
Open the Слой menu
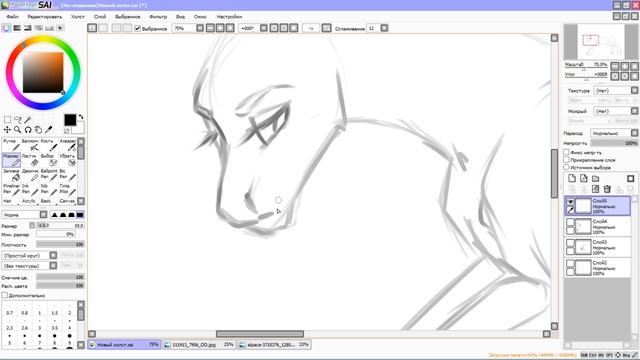point(100,17)
